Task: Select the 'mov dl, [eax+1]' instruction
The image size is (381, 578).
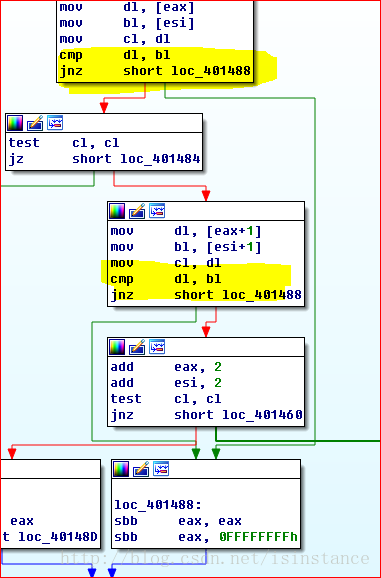Action: point(186,231)
